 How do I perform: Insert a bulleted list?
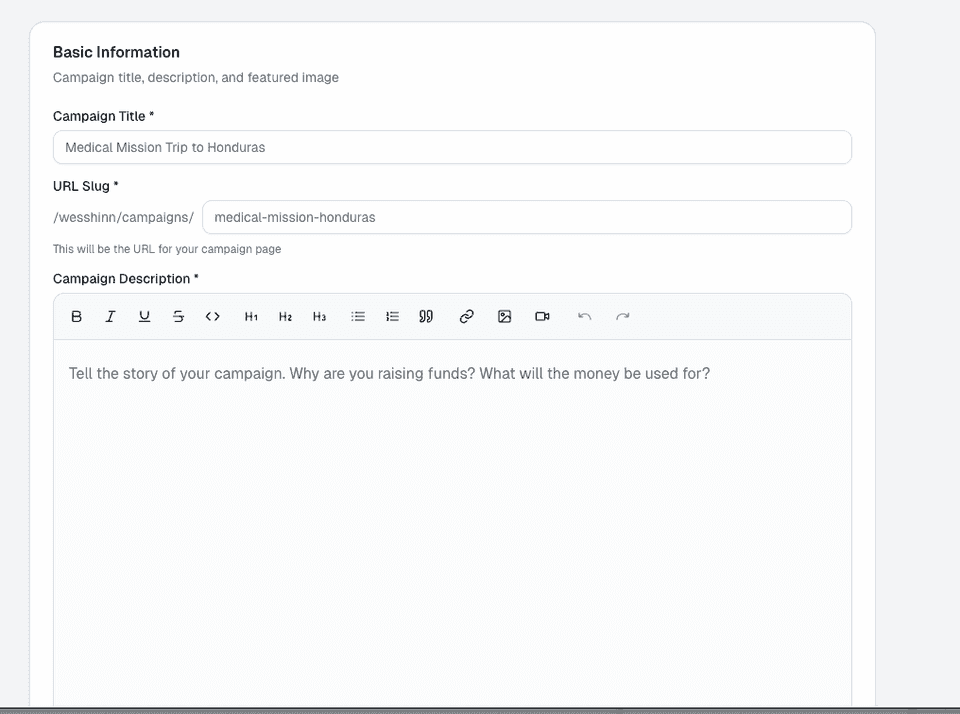coord(358,317)
